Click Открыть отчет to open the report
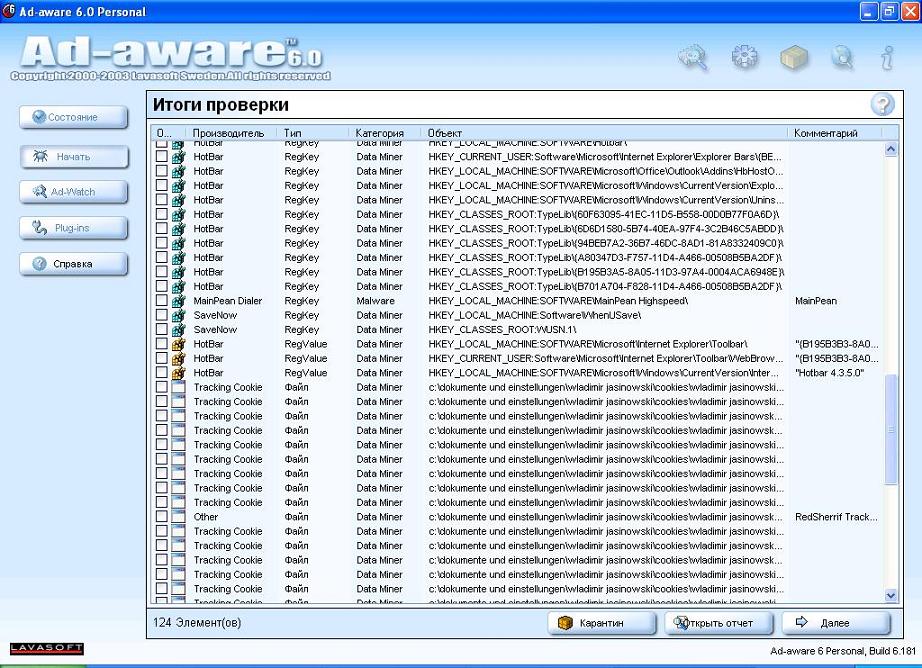Viewport: 922px width, 668px height. coord(719,623)
